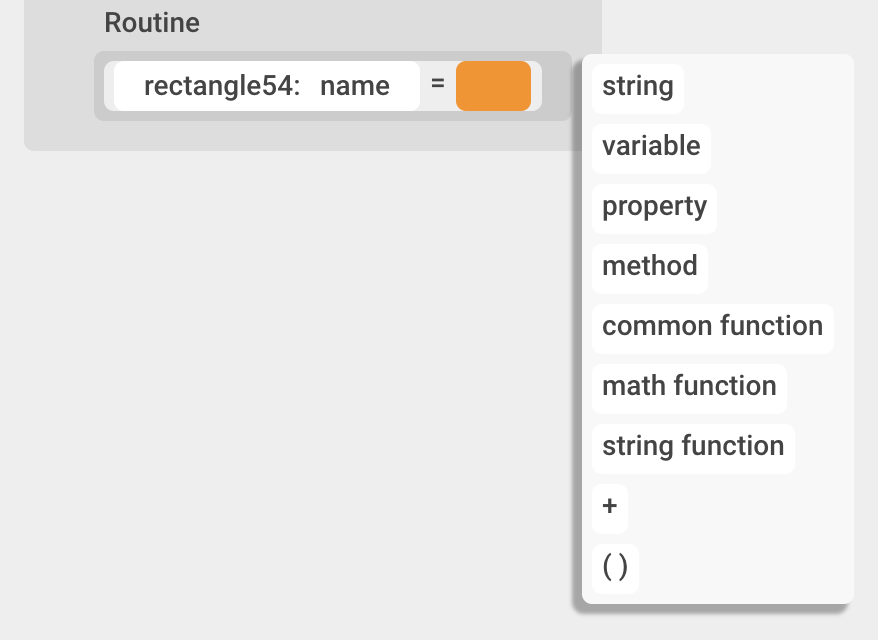Select variable in the popup menu
Screen dimensions: 878x640
coord(651,146)
